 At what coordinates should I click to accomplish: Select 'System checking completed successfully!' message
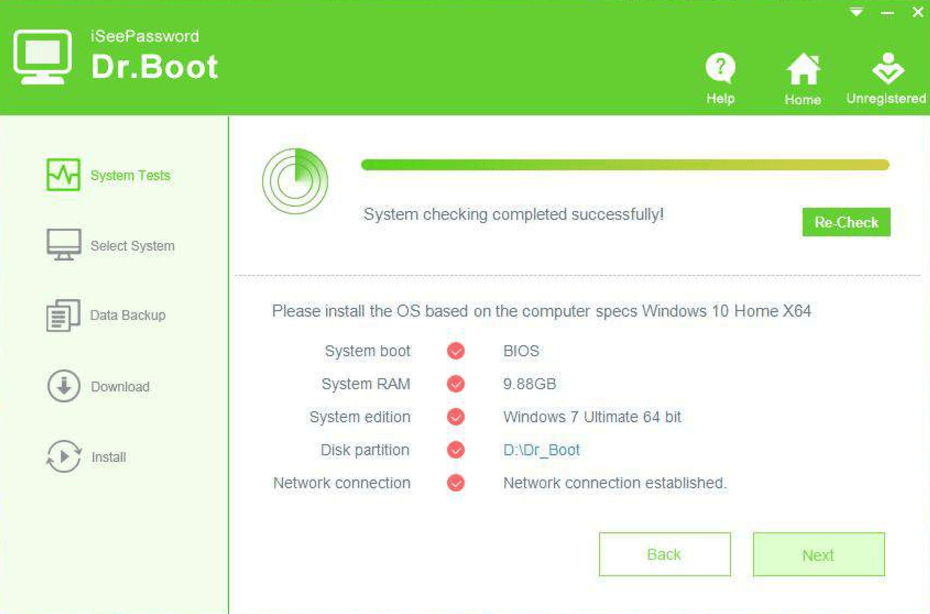pyautogui.click(x=514, y=214)
